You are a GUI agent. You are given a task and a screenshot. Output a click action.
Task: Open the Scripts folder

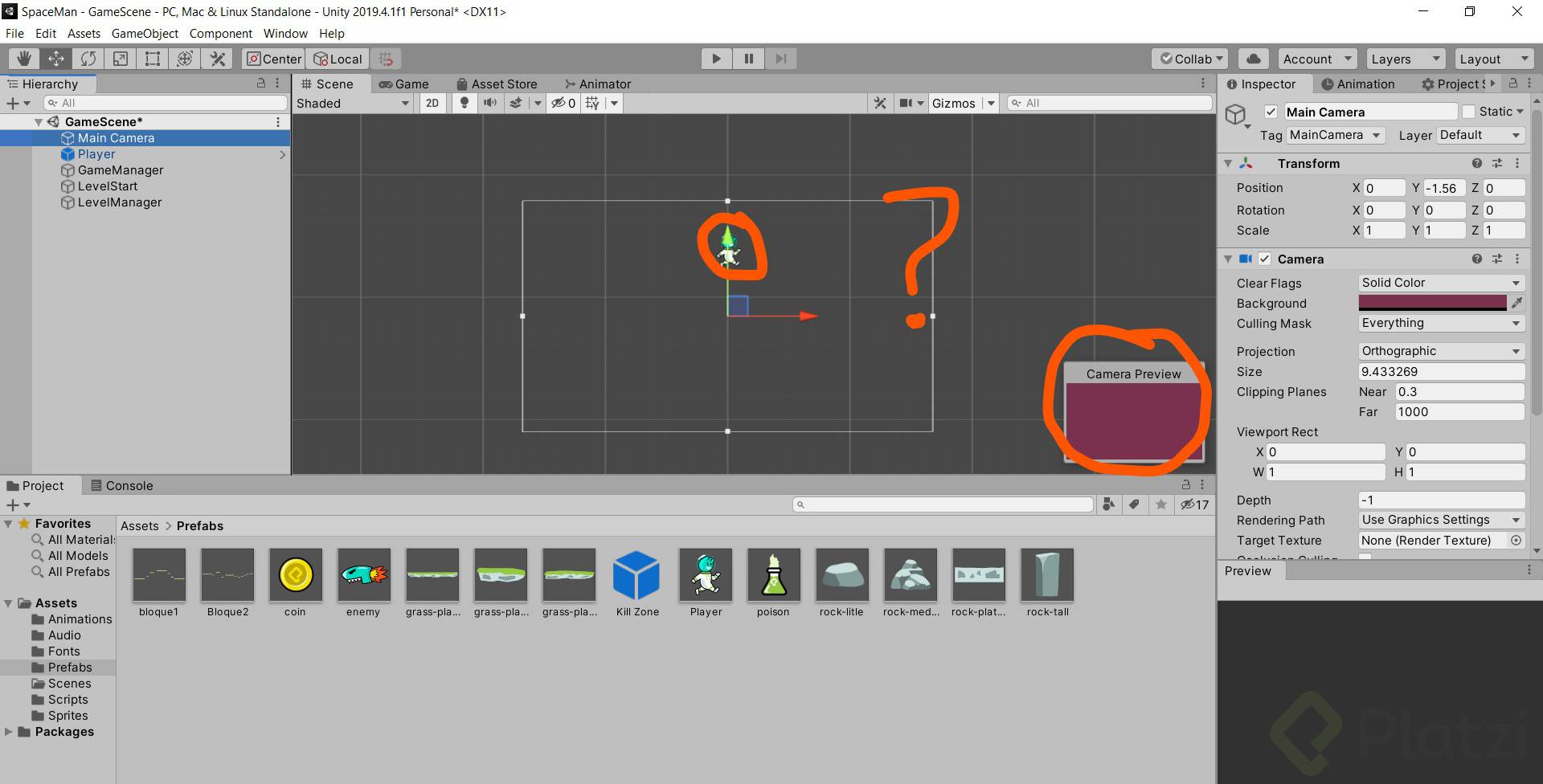(x=68, y=700)
